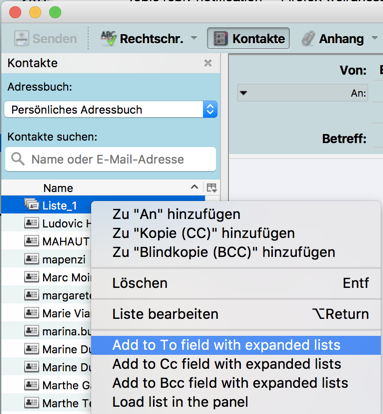Select the marina.bu contact row
Screen dimensions: 383x414
tap(47, 331)
